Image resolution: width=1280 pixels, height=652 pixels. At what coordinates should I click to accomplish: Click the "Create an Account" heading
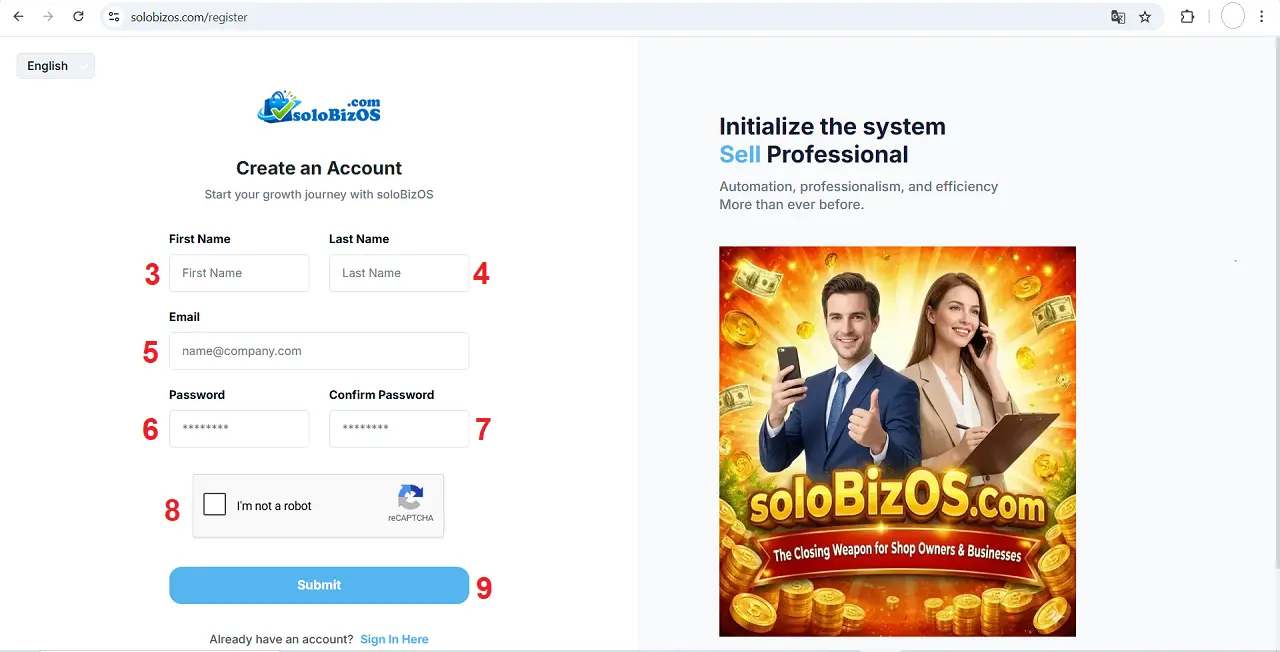[319, 168]
